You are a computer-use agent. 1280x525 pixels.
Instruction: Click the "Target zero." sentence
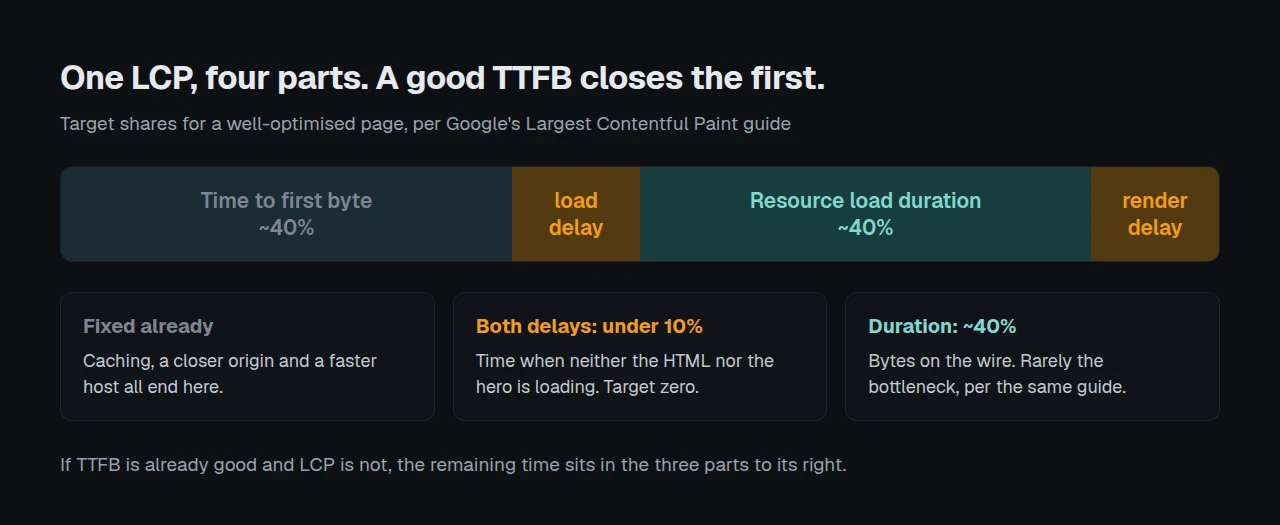coord(651,386)
